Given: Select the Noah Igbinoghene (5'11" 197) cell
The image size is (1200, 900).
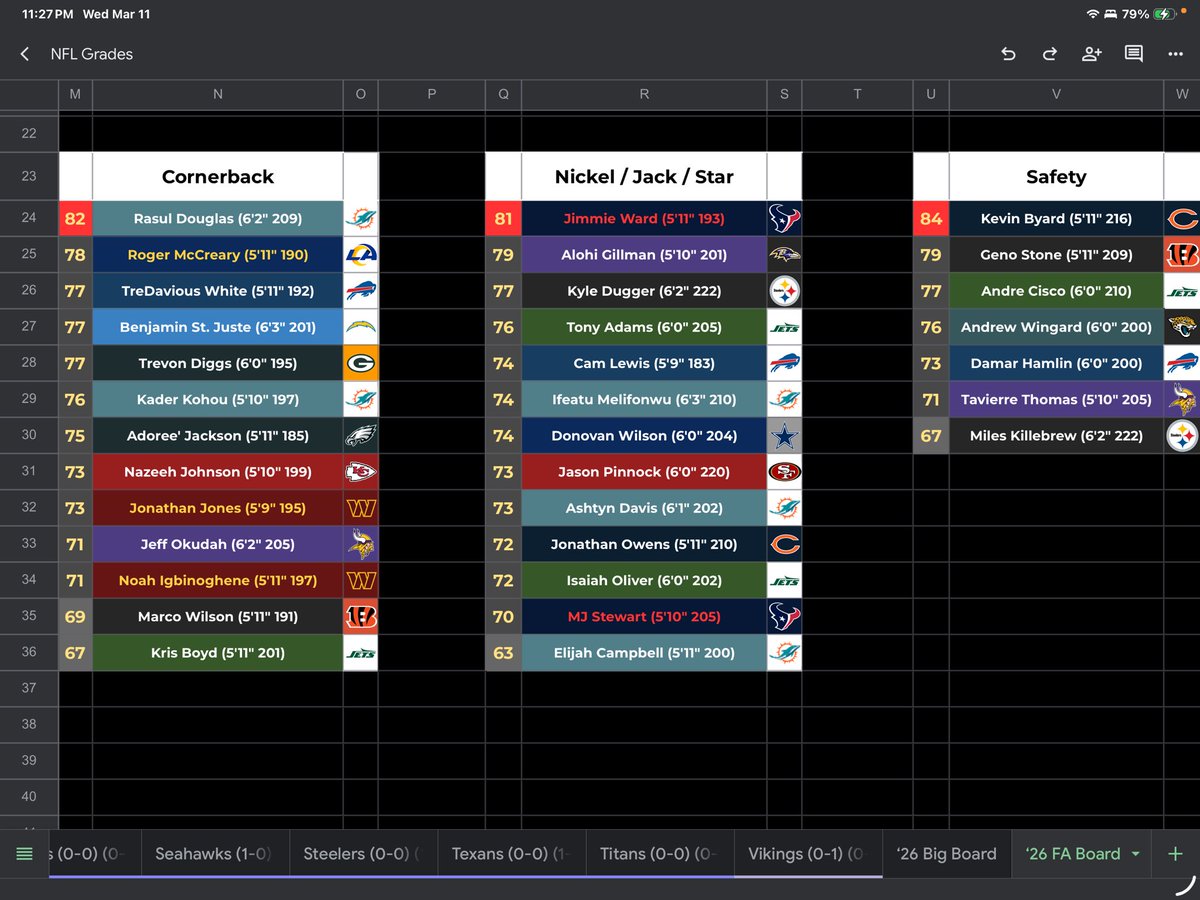Looking at the screenshot, I should pyautogui.click(x=218, y=580).
